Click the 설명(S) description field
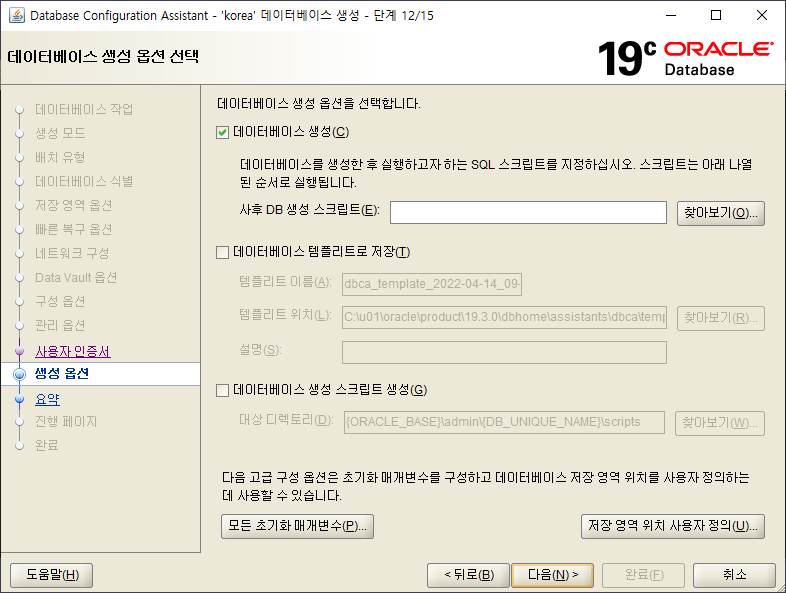This screenshot has width=786, height=593. click(504, 352)
